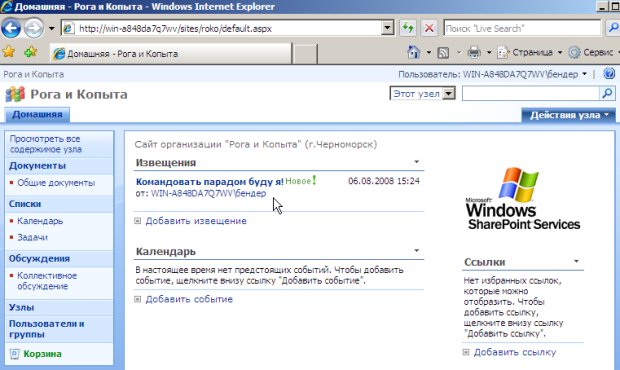Click the plus icon beside 'Добавить ссылку'

(466, 352)
